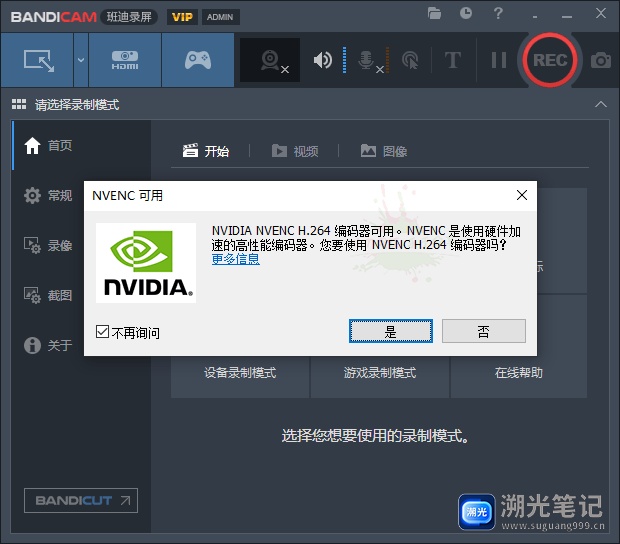The image size is (620, 544).
Task: Close the NVENC 可用 dialog
Action: click(x=522, y=195)
